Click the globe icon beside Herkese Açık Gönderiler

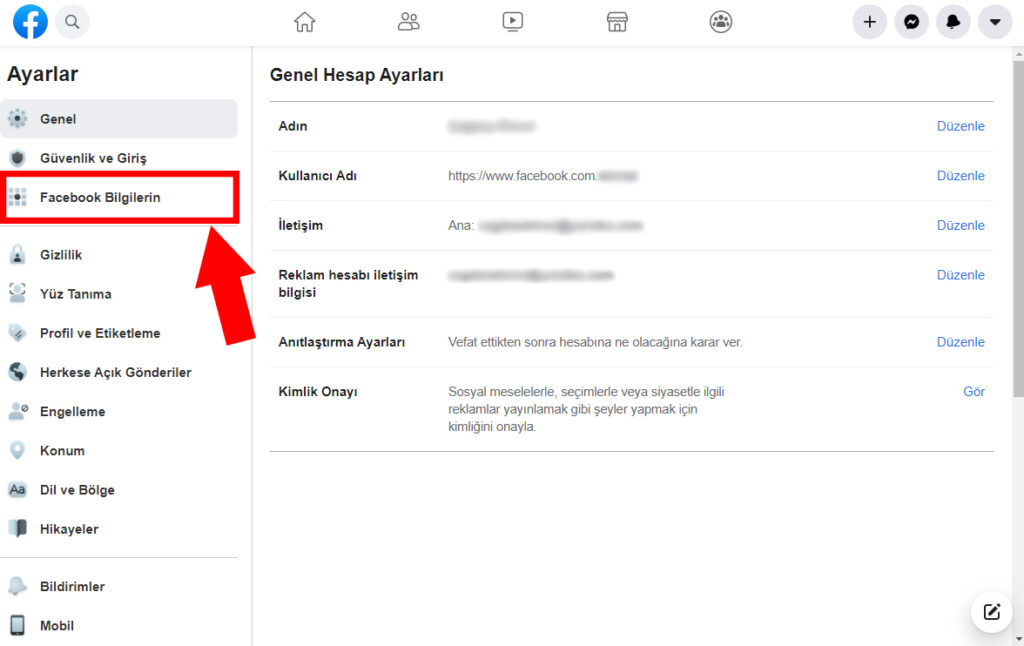click(18, 372)
